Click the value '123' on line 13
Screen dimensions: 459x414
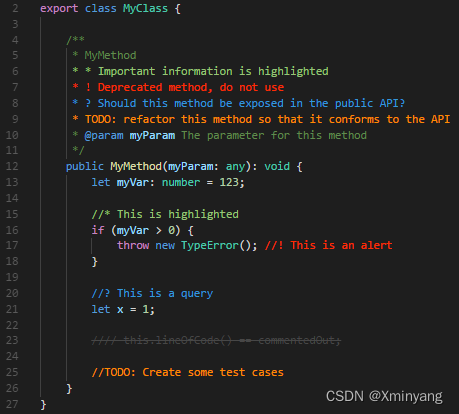pos(229,182)
